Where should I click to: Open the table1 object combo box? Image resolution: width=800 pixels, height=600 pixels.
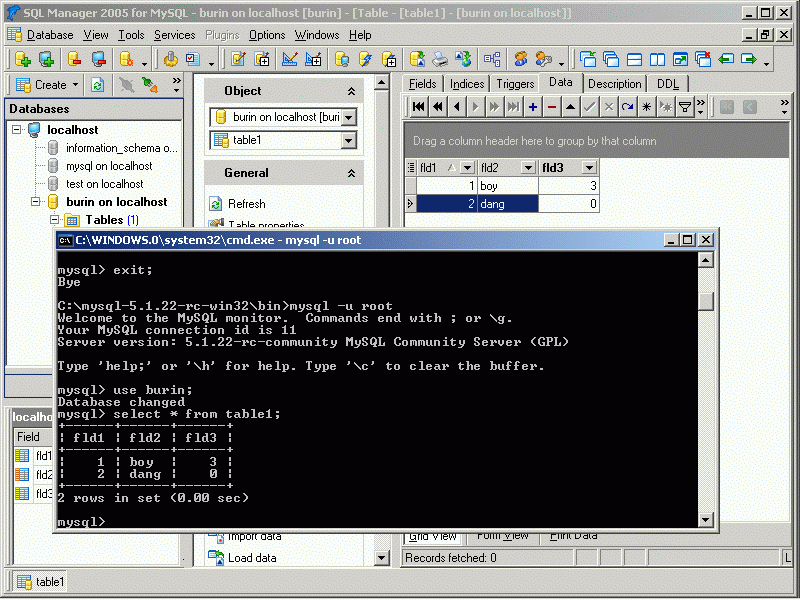tap(348, 140)
